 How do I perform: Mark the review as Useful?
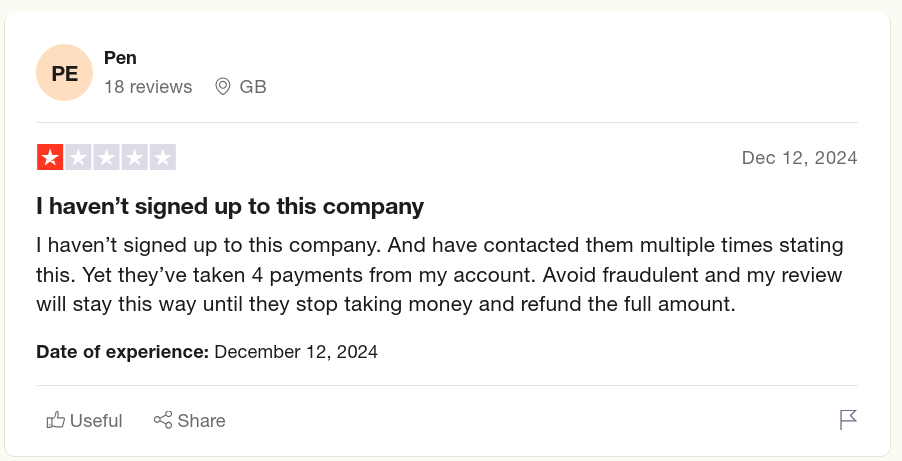coord(85,420)
